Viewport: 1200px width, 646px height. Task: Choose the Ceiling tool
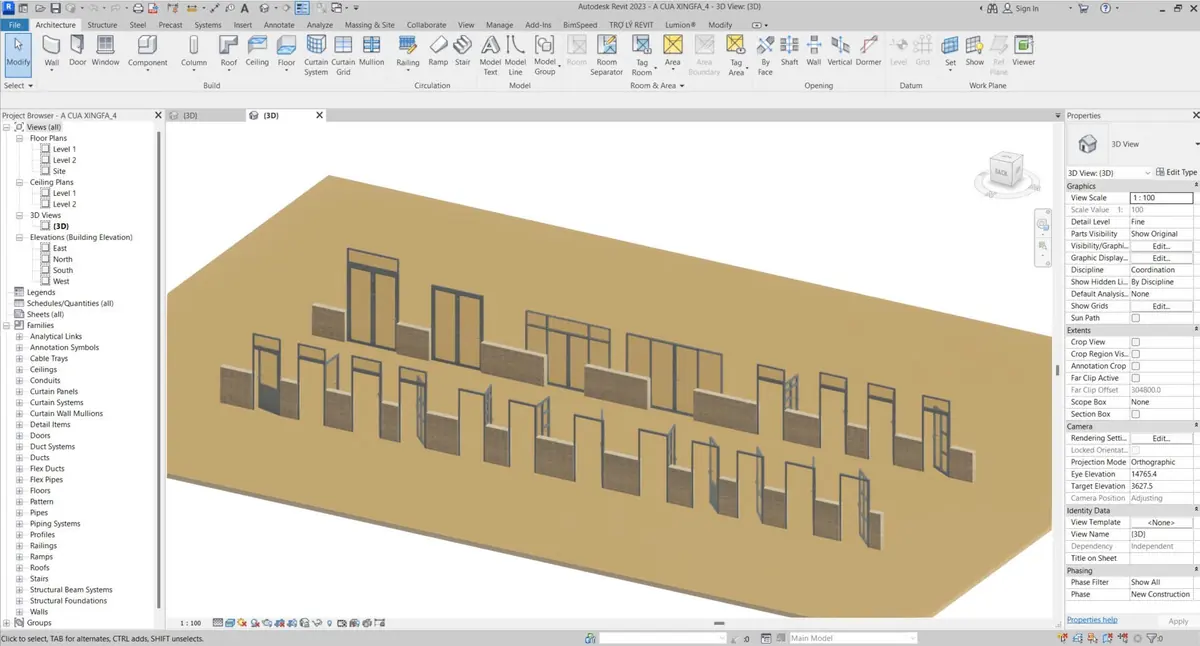(x=257, y=51)
